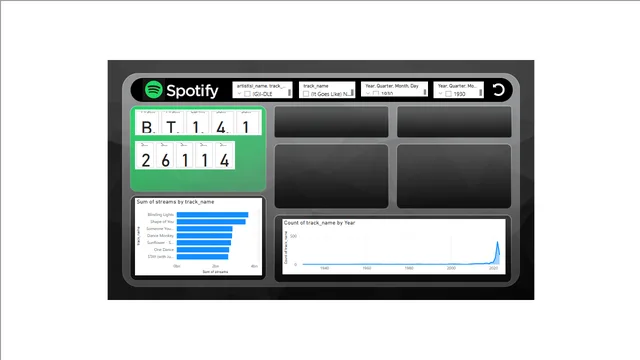The image size is (640, 360).
Task: Tick the (It Goes Like) N... checkbox
Action: point(306,94)
